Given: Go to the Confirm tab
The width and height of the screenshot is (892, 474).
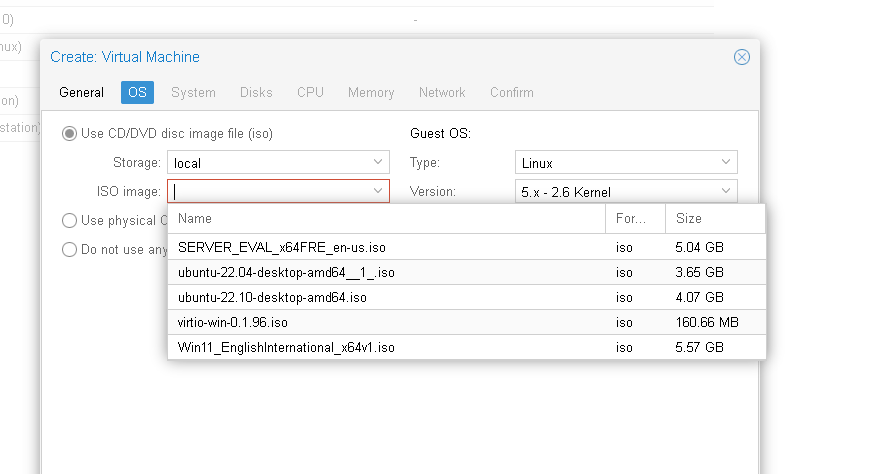Looking at the screenshot, I should (511, 93).
